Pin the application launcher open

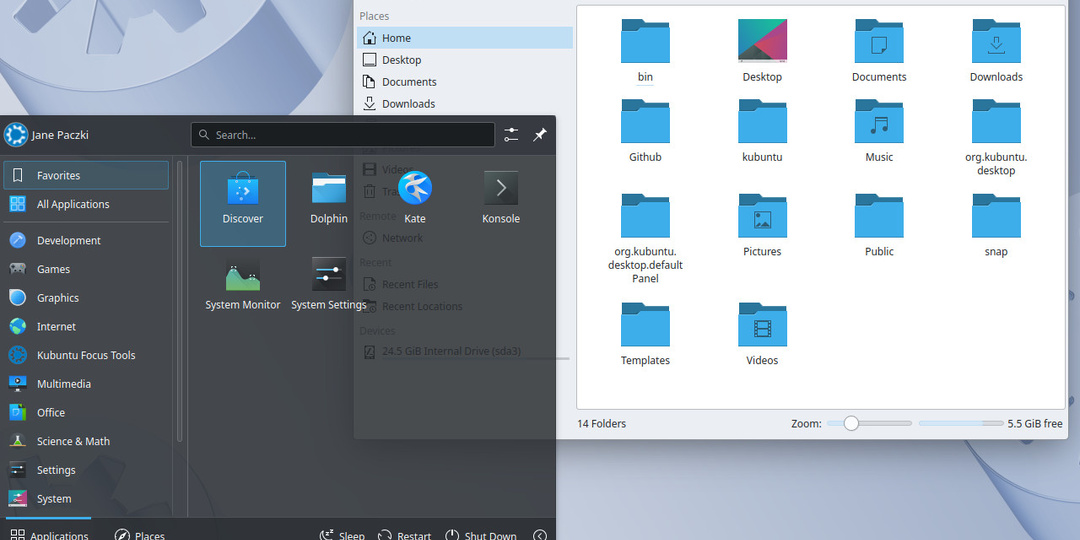[x=540, y=135]
